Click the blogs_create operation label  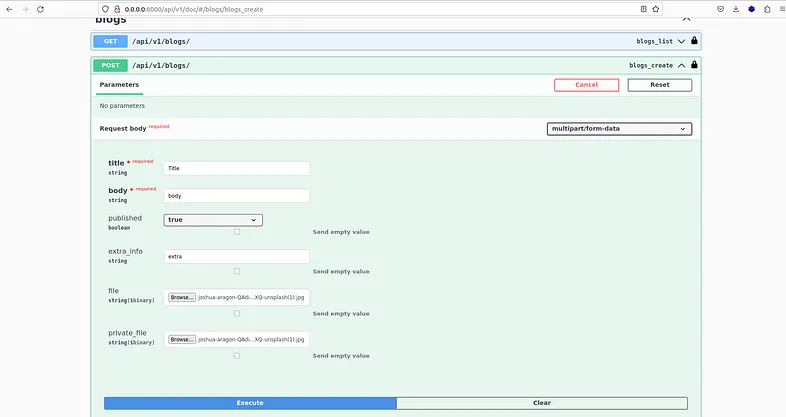point(651,65)
